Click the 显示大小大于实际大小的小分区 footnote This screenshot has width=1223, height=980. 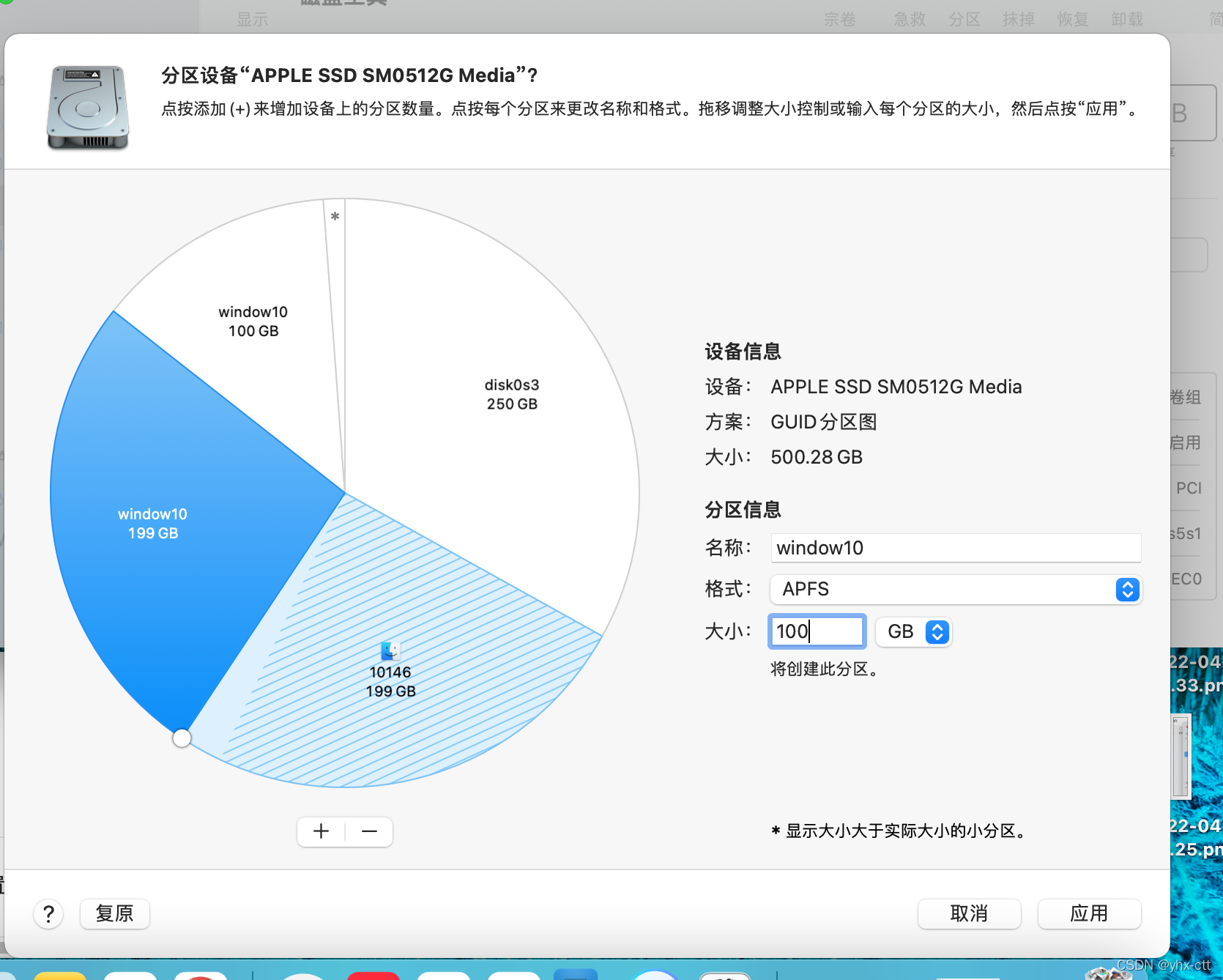899,831
